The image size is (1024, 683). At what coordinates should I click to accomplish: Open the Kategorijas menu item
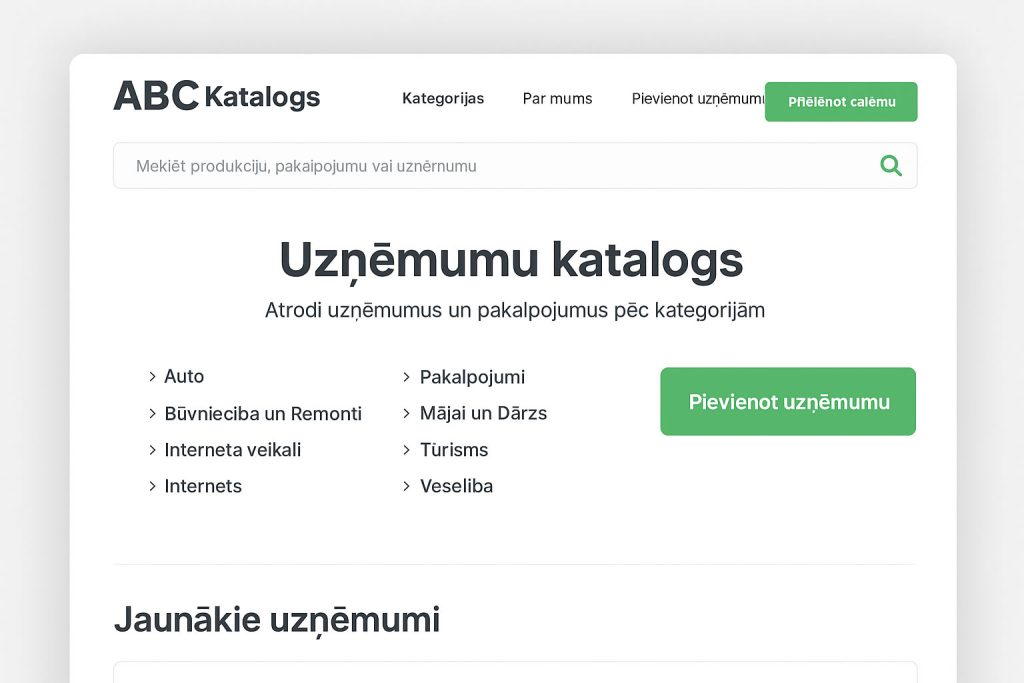(x=443, y=98)
